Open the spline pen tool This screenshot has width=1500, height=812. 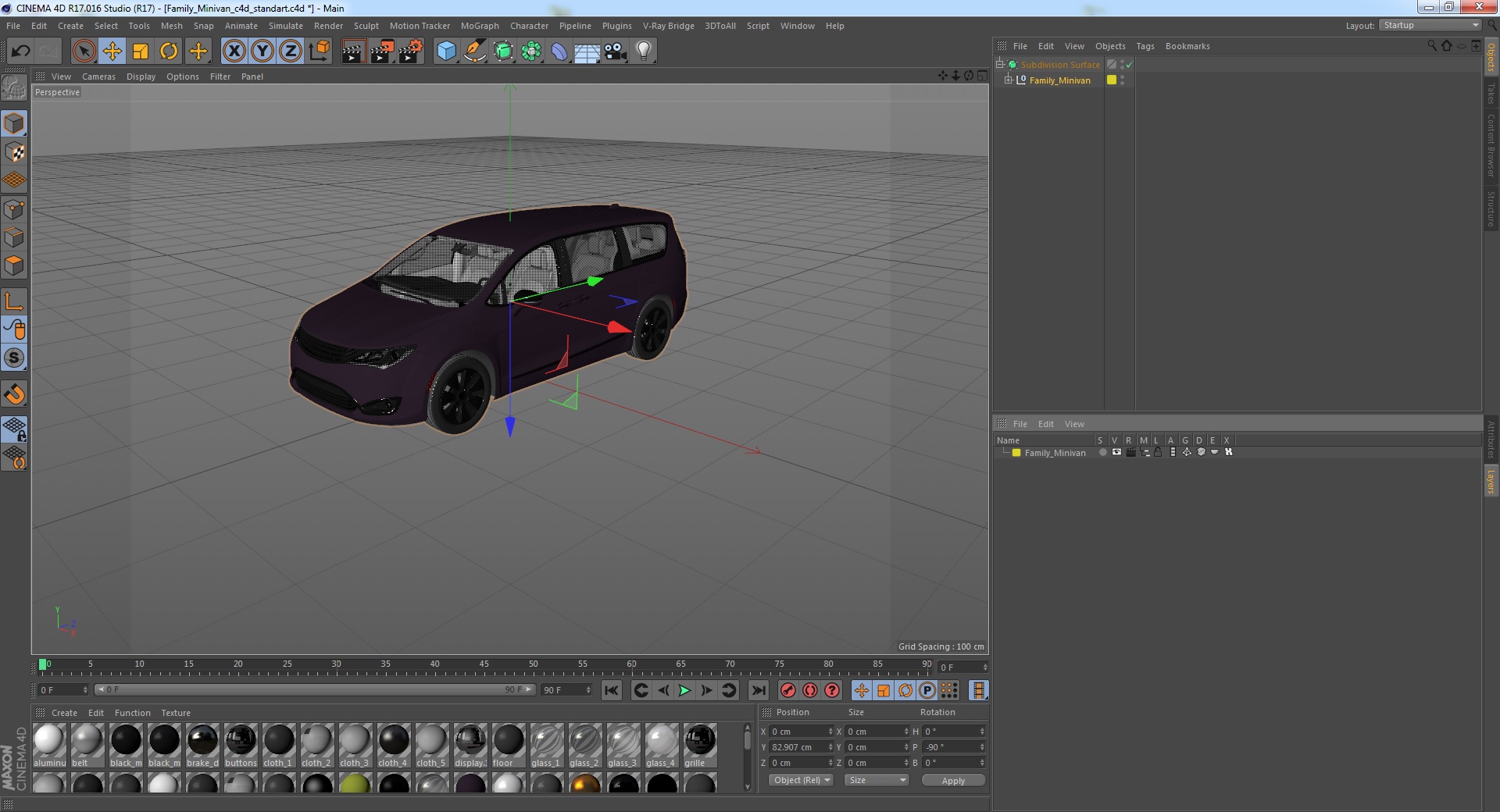pyautogui.click(x=475, y=52)
